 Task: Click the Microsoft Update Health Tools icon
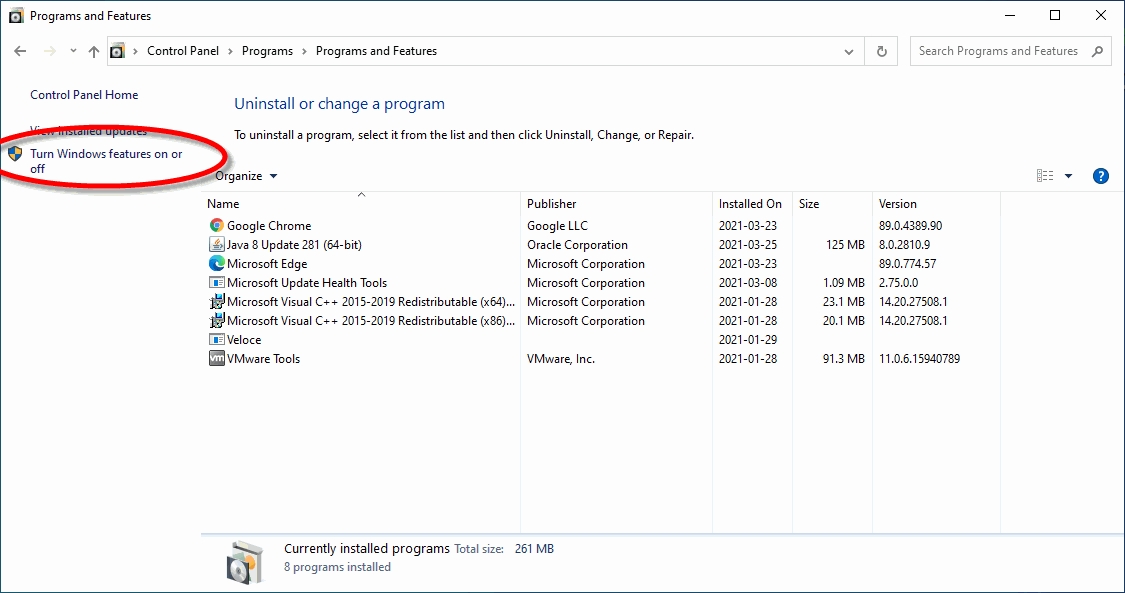click(x=217, y=283)
